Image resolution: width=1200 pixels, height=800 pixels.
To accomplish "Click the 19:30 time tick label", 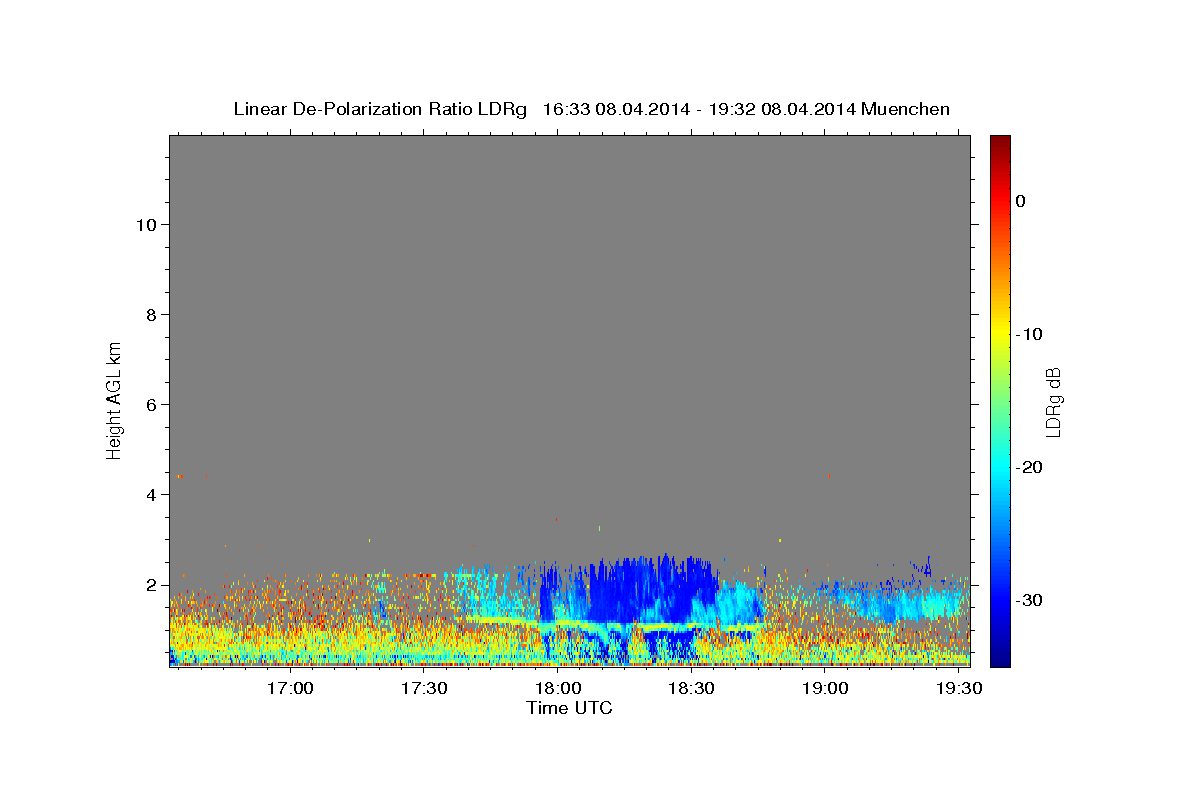I will pyautogui.click(x=957, y=689).
